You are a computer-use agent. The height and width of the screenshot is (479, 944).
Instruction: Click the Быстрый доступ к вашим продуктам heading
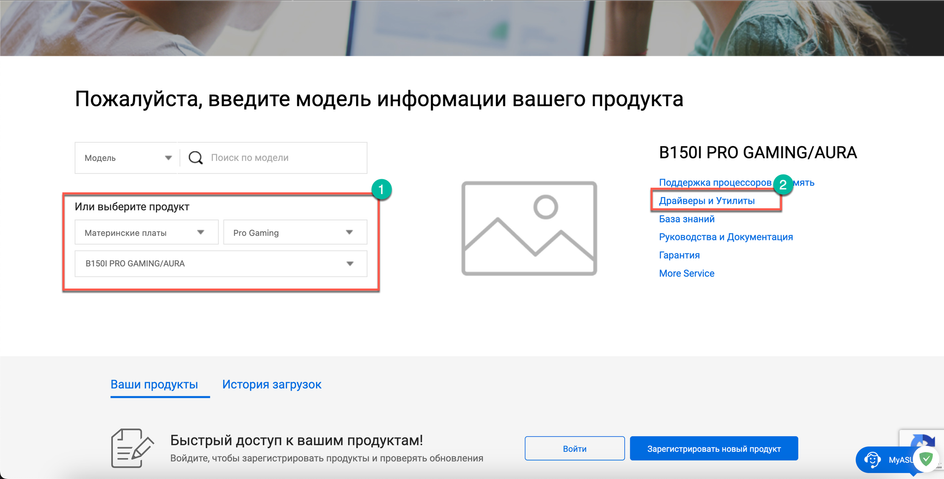[296, 440]
